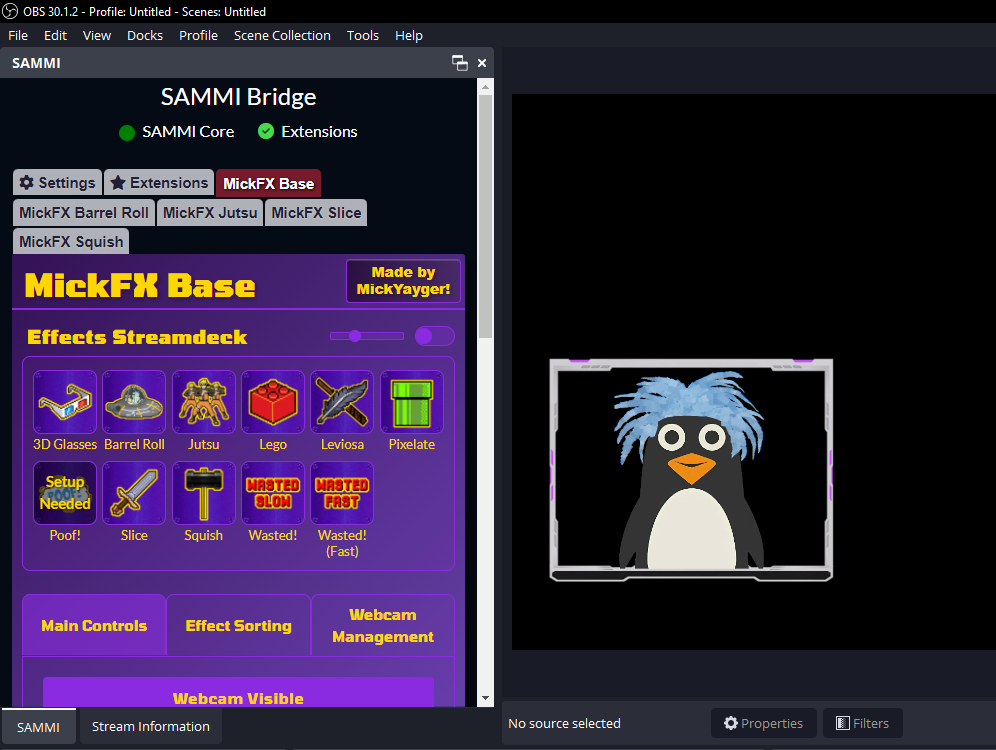996x750 pixels.
Task: Click the scrollbar up arrow in SAMMI panel
Action: [x=485, y=86]
